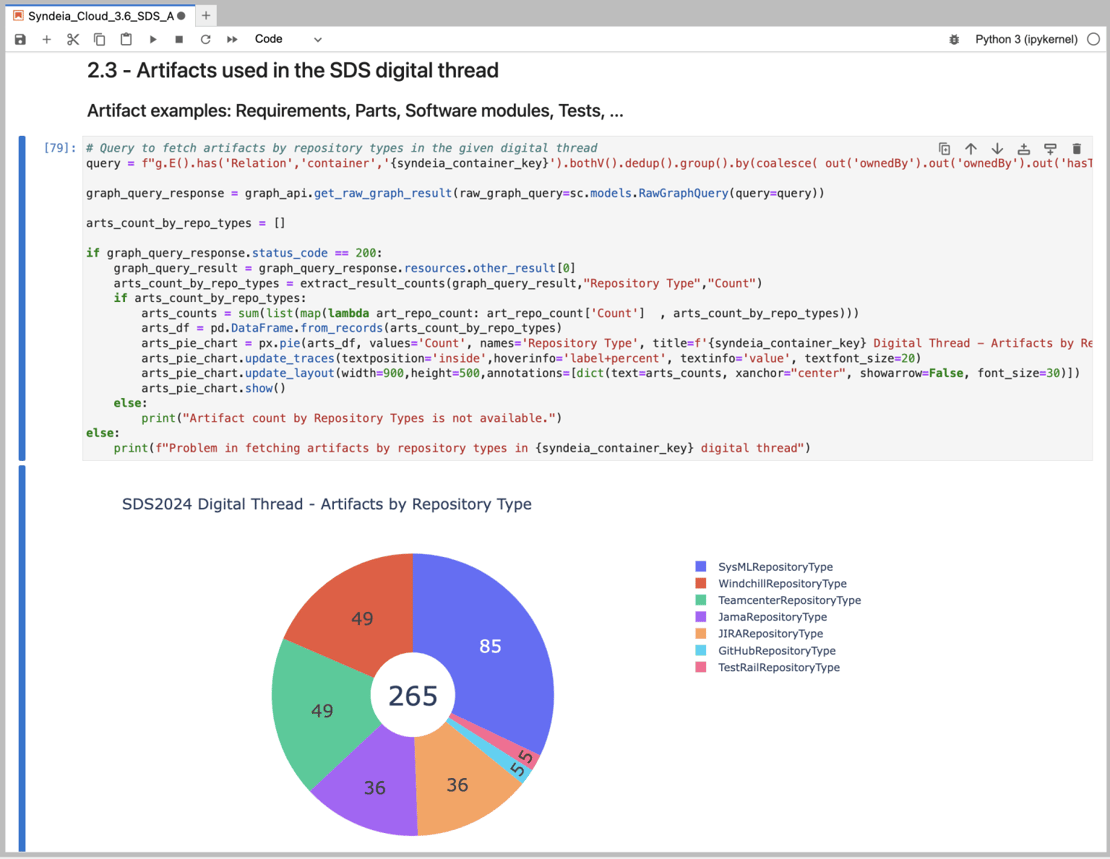This screenshot has width=1110, height=859.
Task: Click the SysMLRepositoryType legend label
Action: pos(775,567)
